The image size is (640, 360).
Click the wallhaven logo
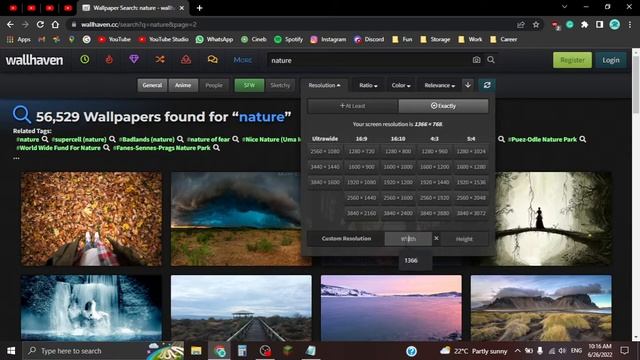click(x=34, y=60)
